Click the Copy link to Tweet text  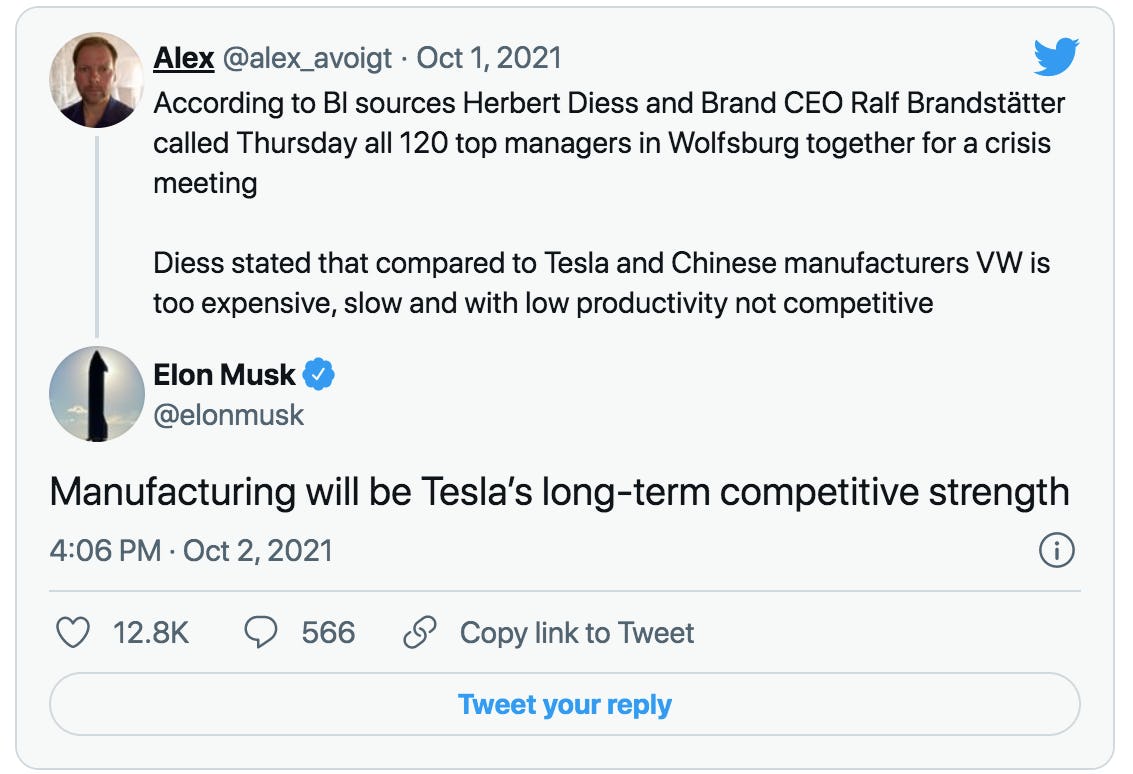coord(576,633)
